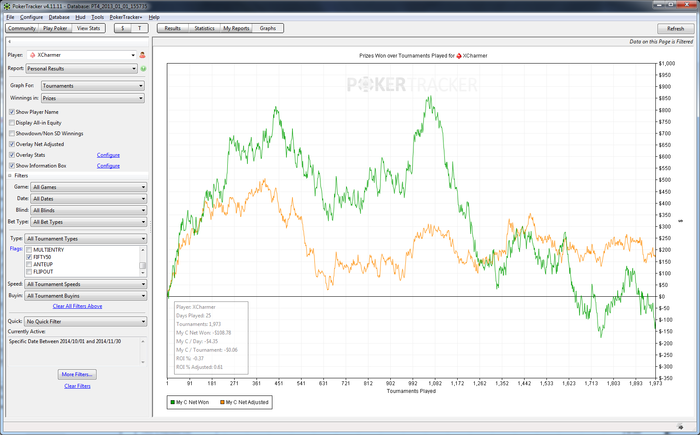Viewport: 700px width, 435px height.
Task: Toggle Overlay Net Adjusted checkbox
Action: pos(12,144)
